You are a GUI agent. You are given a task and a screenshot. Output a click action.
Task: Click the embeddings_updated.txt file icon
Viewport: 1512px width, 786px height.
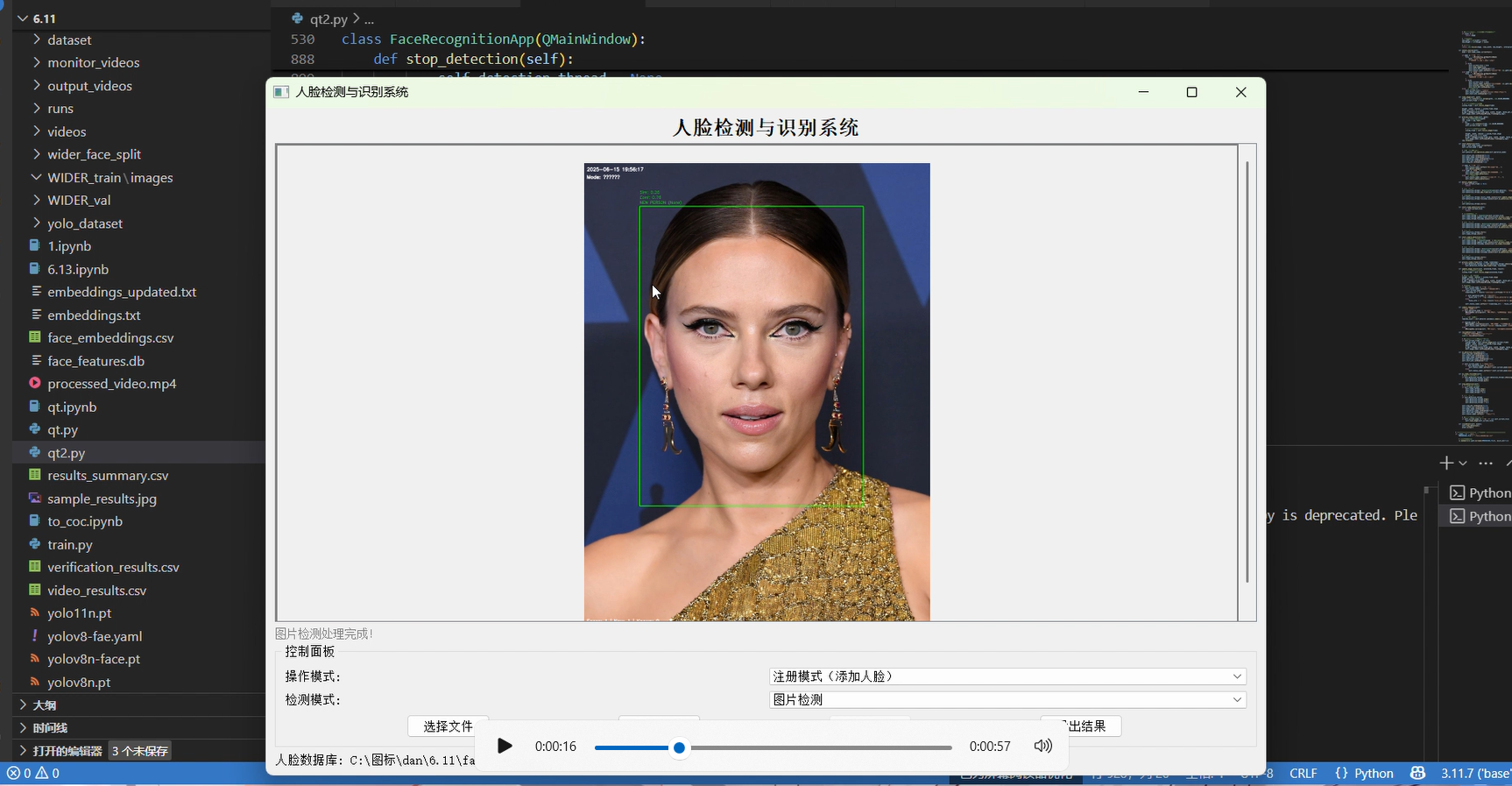35,292
